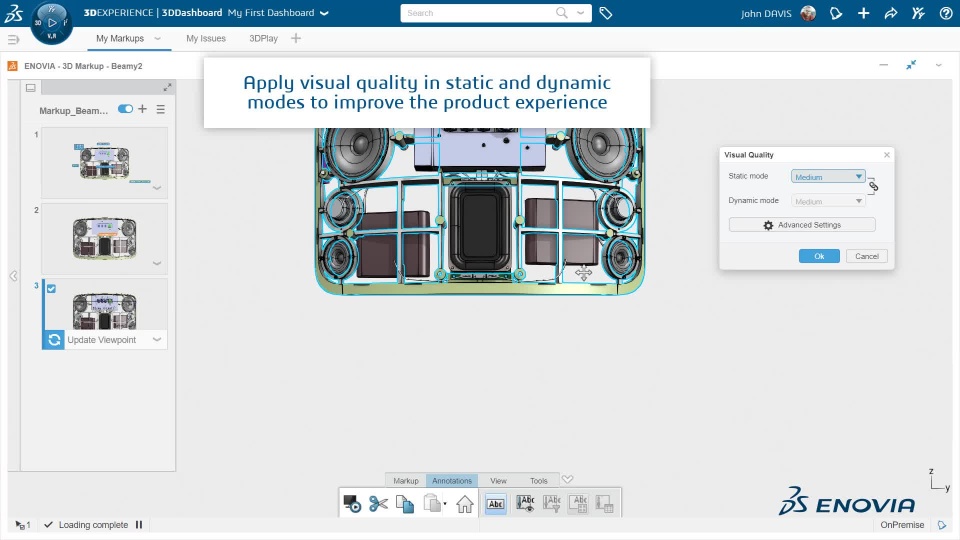Viewport: 960px width, 540px height.
Task: Toggle the left hamburger side menu
Action: tap(13, 39)
